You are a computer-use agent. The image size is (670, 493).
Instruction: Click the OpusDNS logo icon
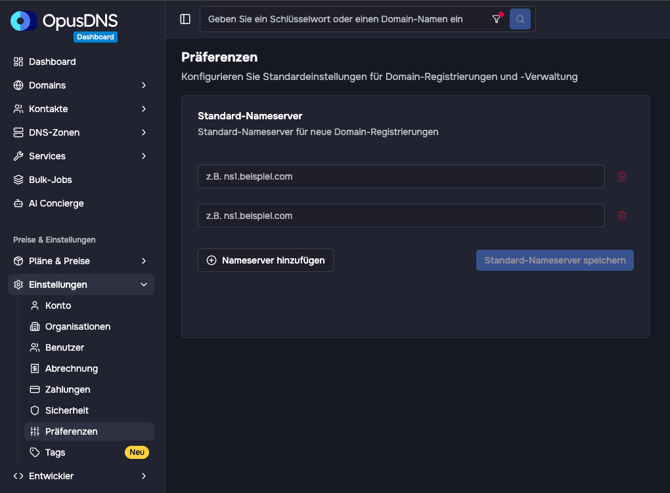tap(23, 21)
